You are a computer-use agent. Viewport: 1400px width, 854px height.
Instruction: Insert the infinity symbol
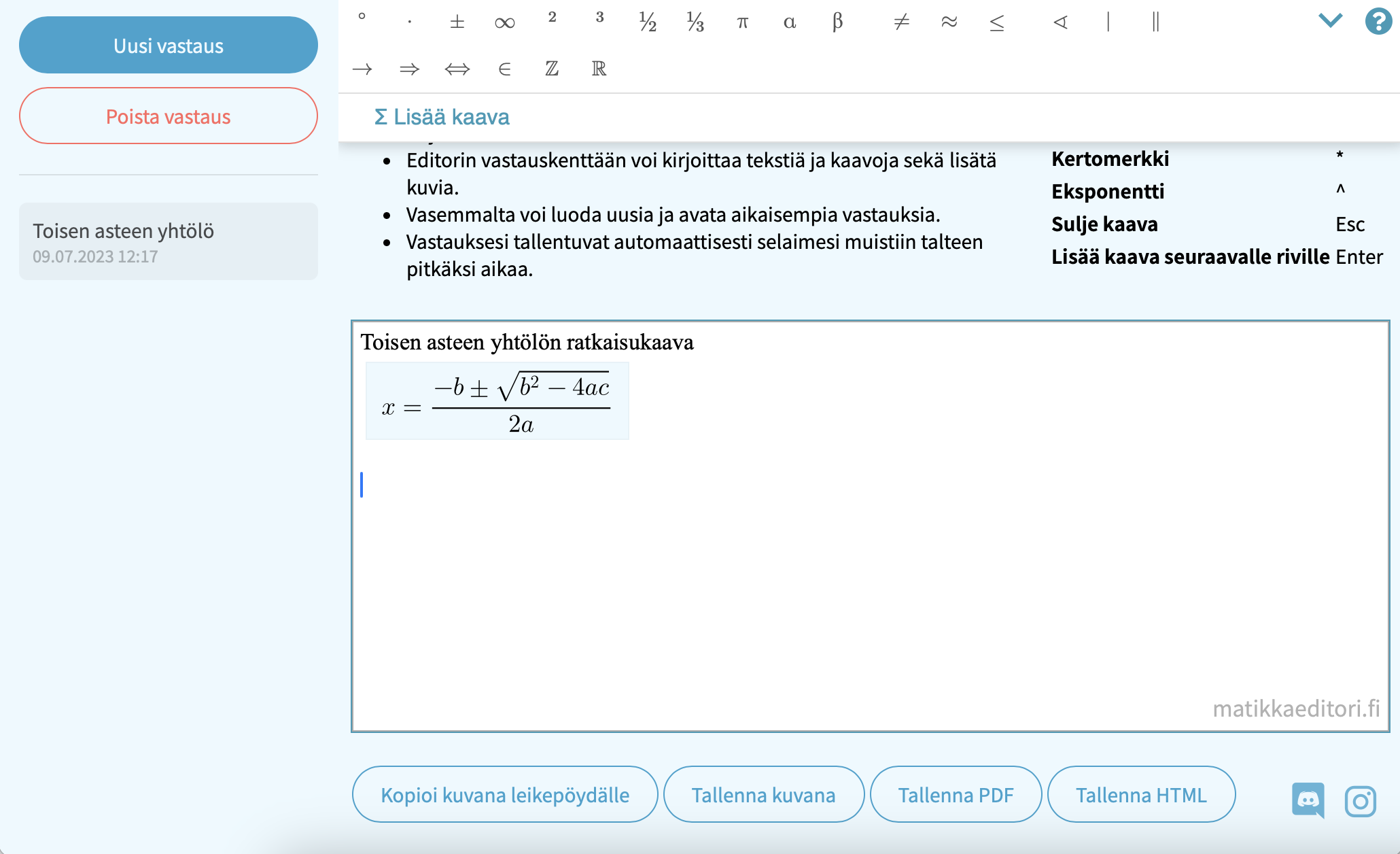point(504,23)
